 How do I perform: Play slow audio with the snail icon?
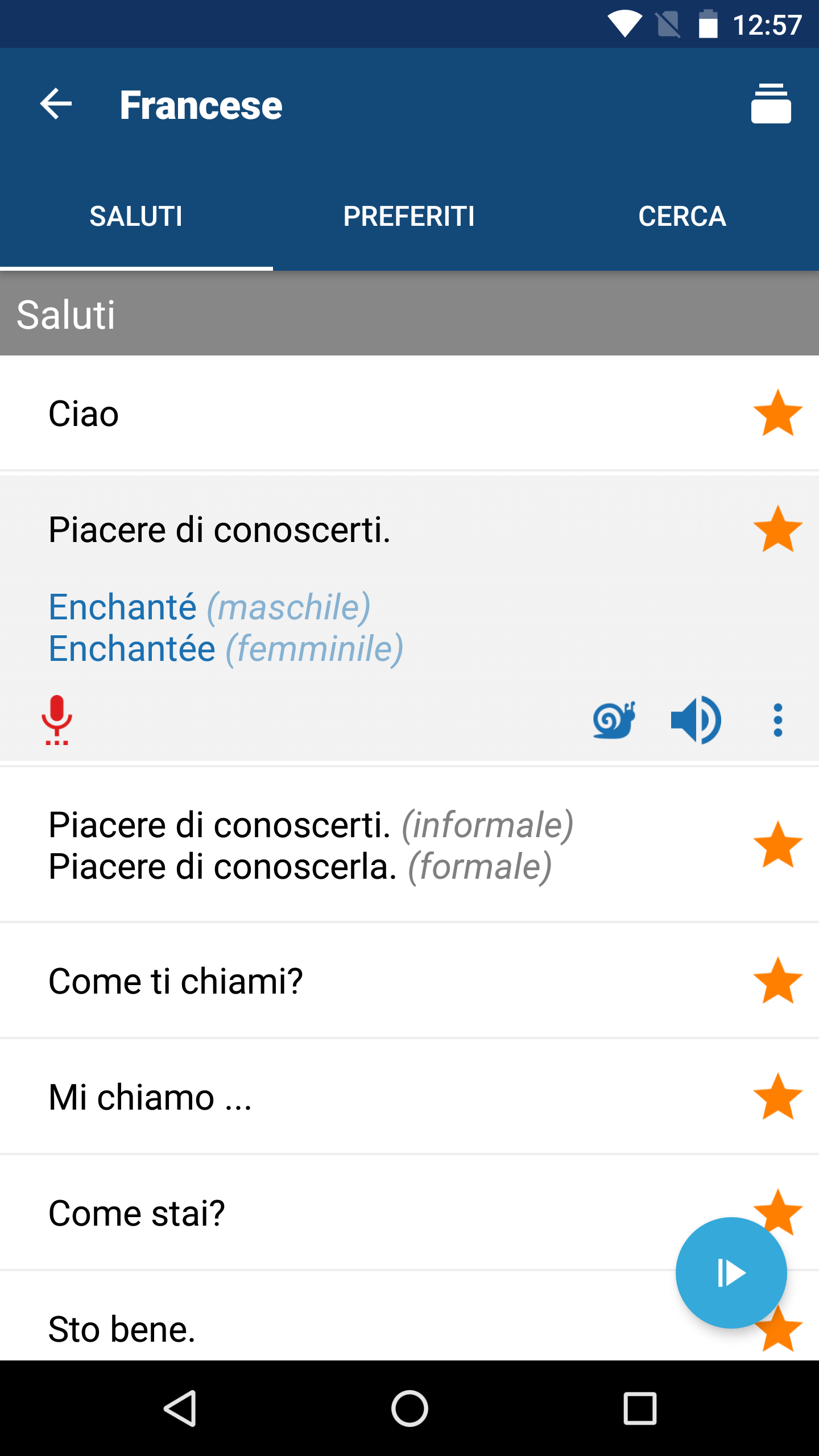(x=614, y=719)
